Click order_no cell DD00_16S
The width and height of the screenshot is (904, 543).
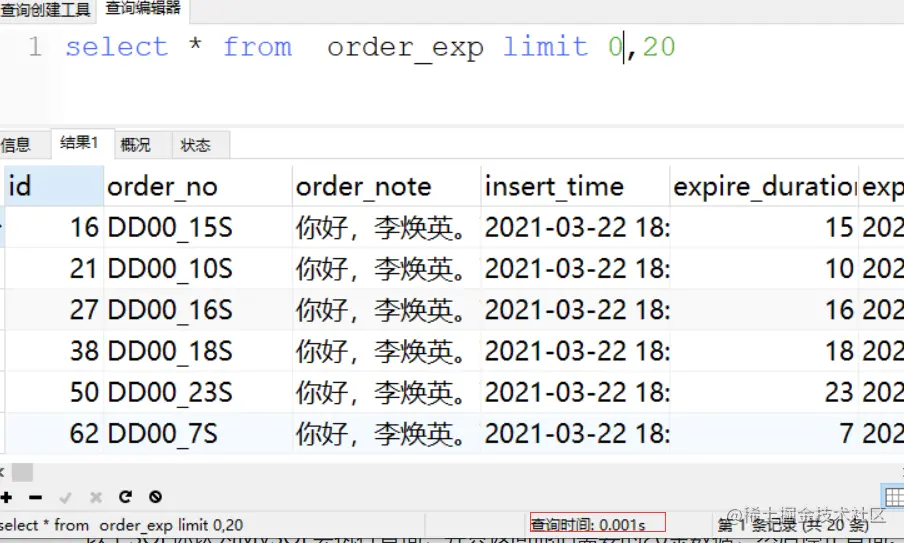click(x=198, y=310)
